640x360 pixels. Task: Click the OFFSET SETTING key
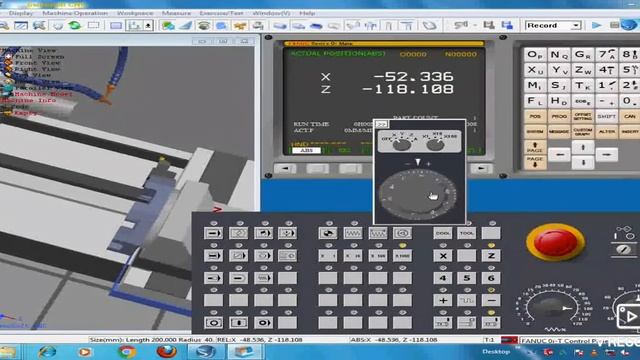[x=582, y=116]
